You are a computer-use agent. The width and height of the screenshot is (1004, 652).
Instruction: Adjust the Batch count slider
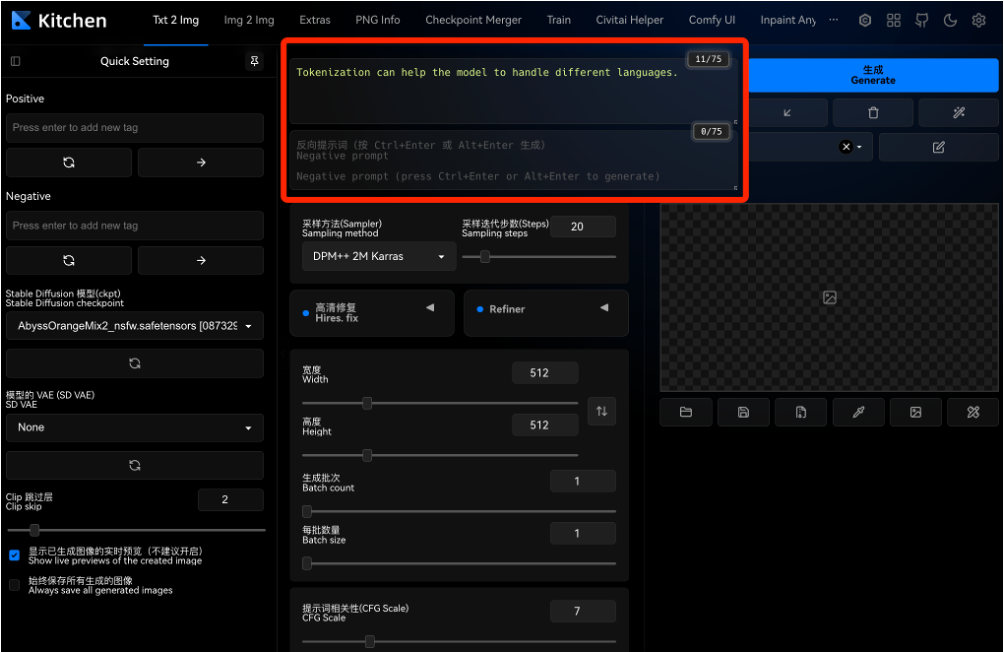tap(459, 511)
